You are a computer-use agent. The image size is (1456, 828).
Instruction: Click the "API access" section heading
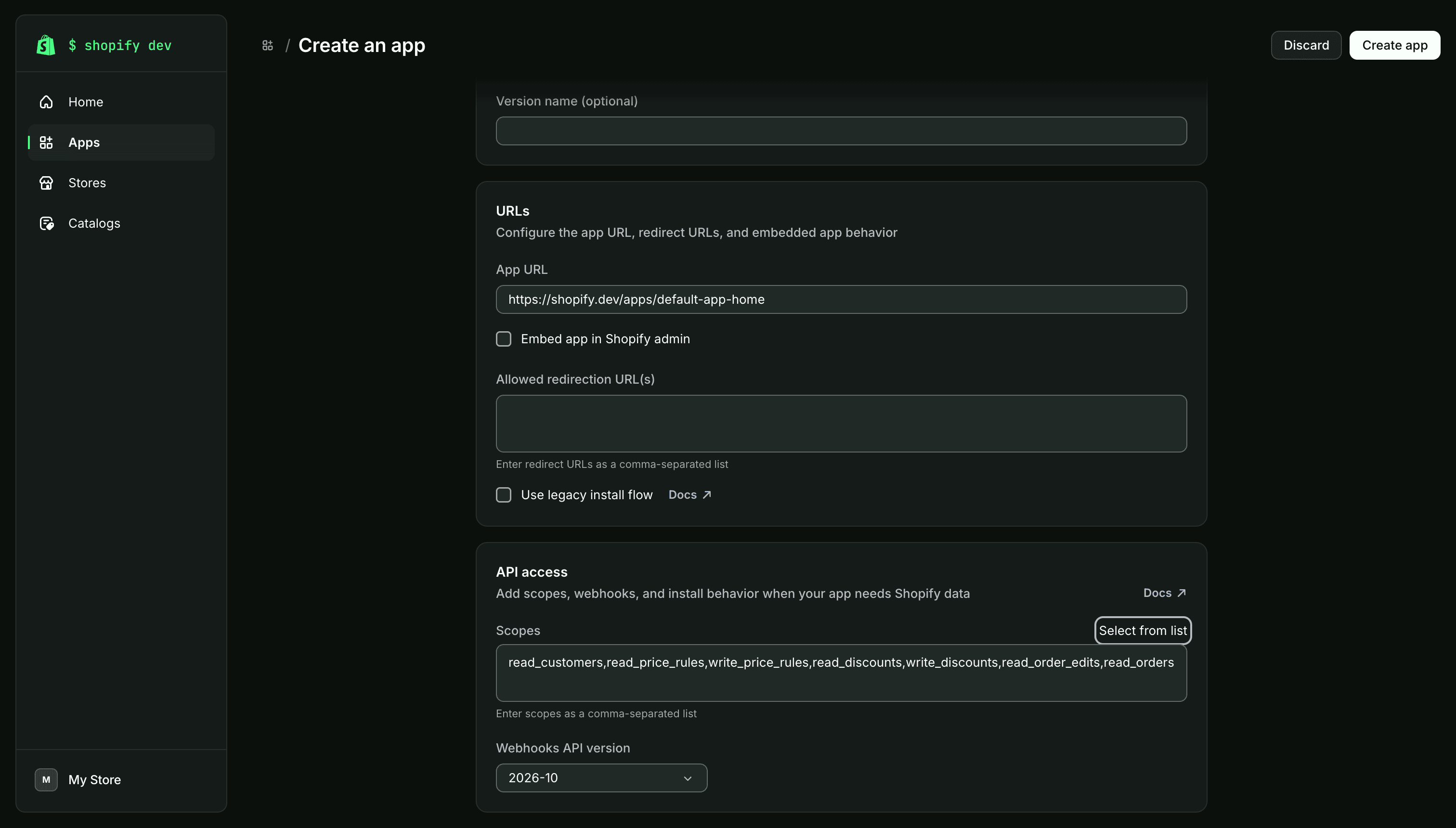click(531, 572)
